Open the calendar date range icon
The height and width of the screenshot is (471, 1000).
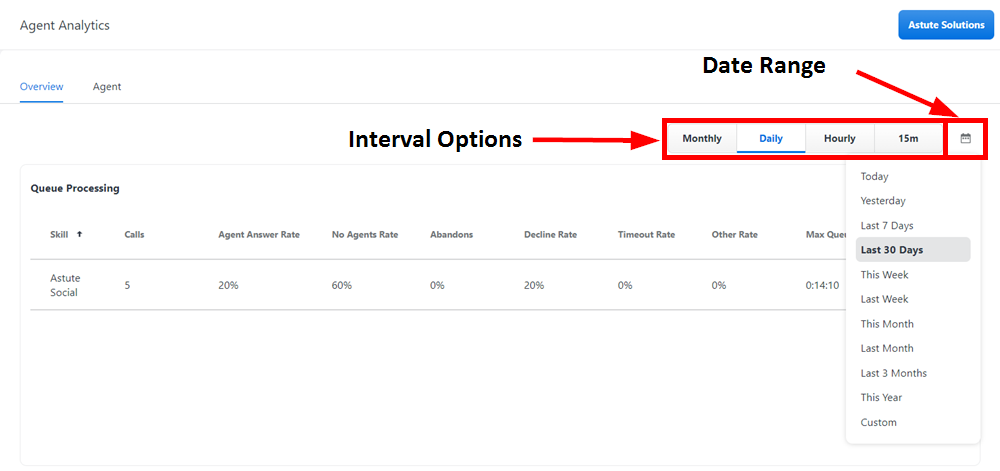coord(965,138)
